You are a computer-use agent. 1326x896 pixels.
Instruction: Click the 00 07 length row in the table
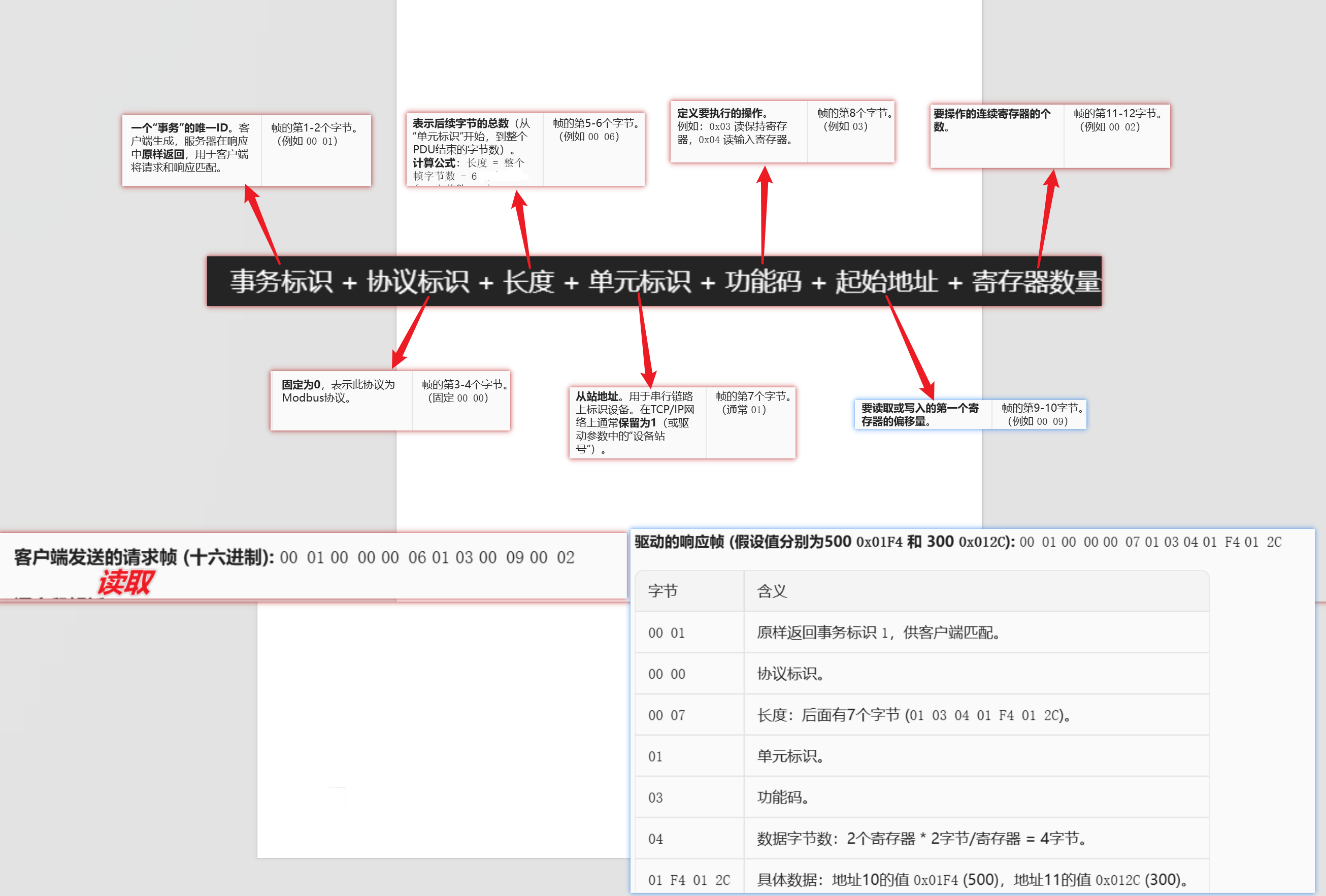(921, 715)
